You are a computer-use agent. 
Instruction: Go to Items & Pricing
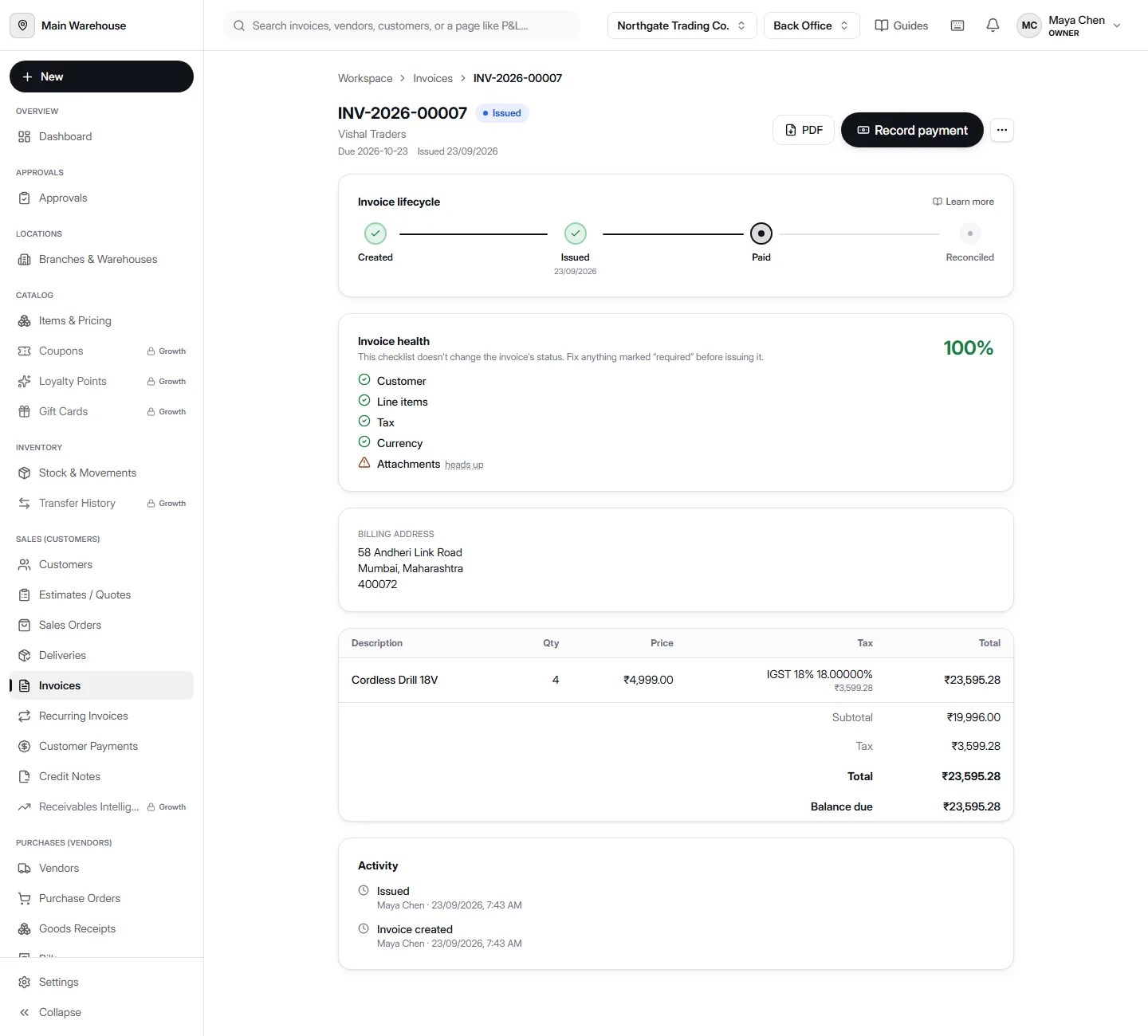point(101,321)
